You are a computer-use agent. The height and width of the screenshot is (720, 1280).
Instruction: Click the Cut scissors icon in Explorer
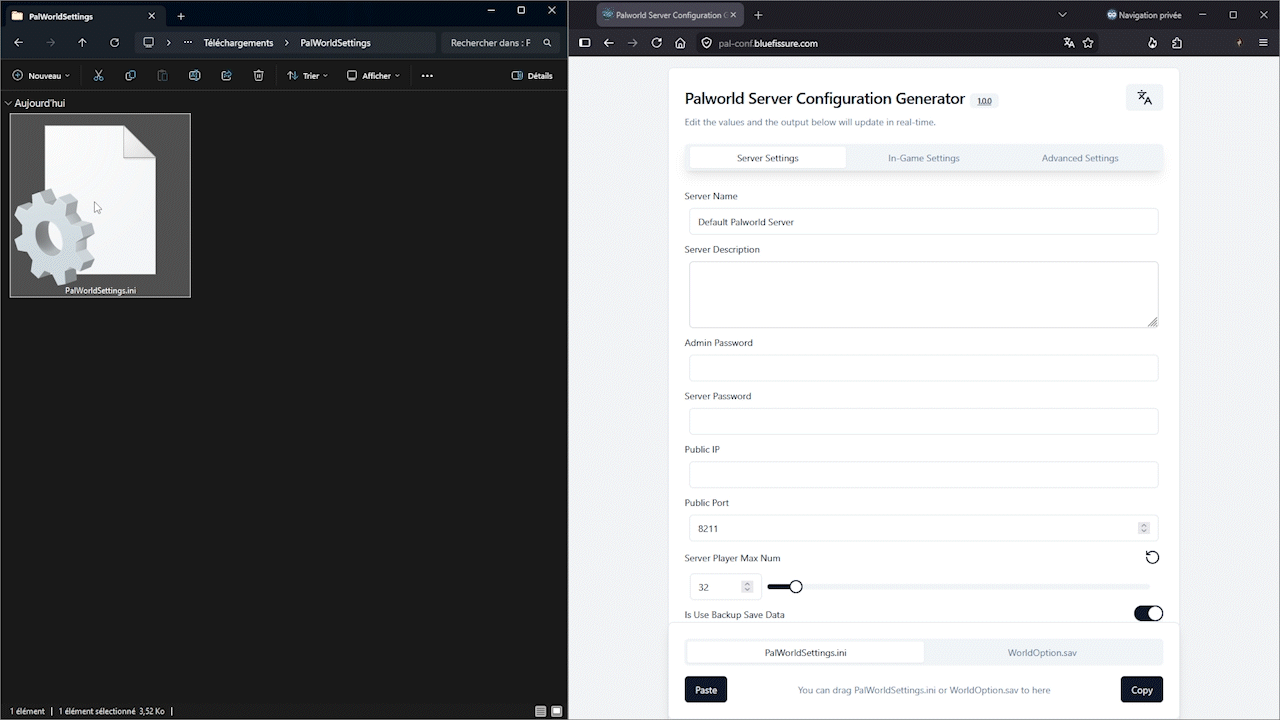click(98, 76)
